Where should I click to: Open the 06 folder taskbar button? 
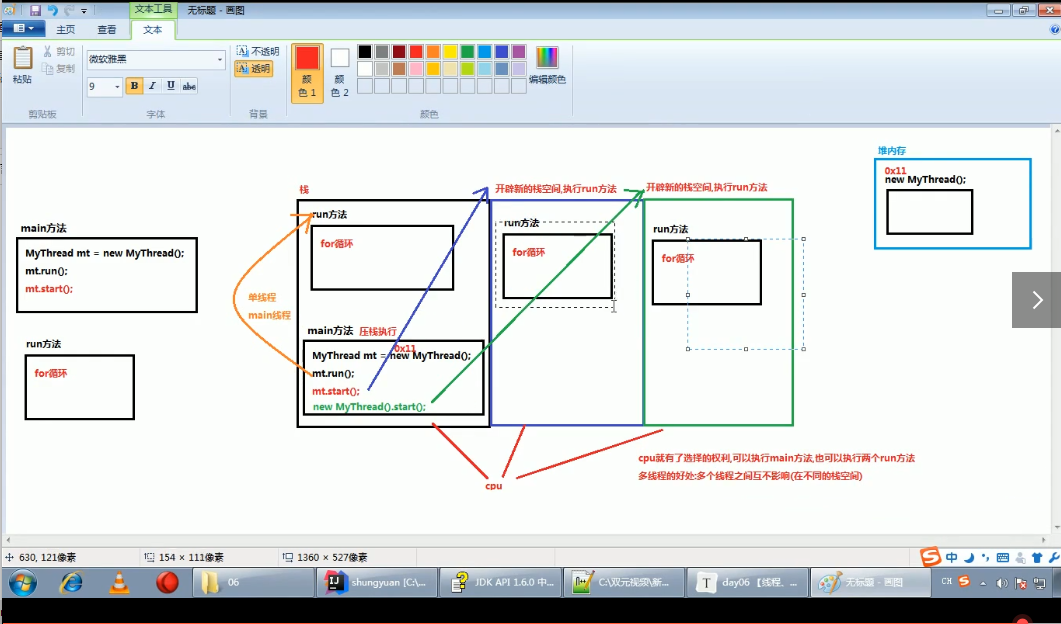click(252, 582)
